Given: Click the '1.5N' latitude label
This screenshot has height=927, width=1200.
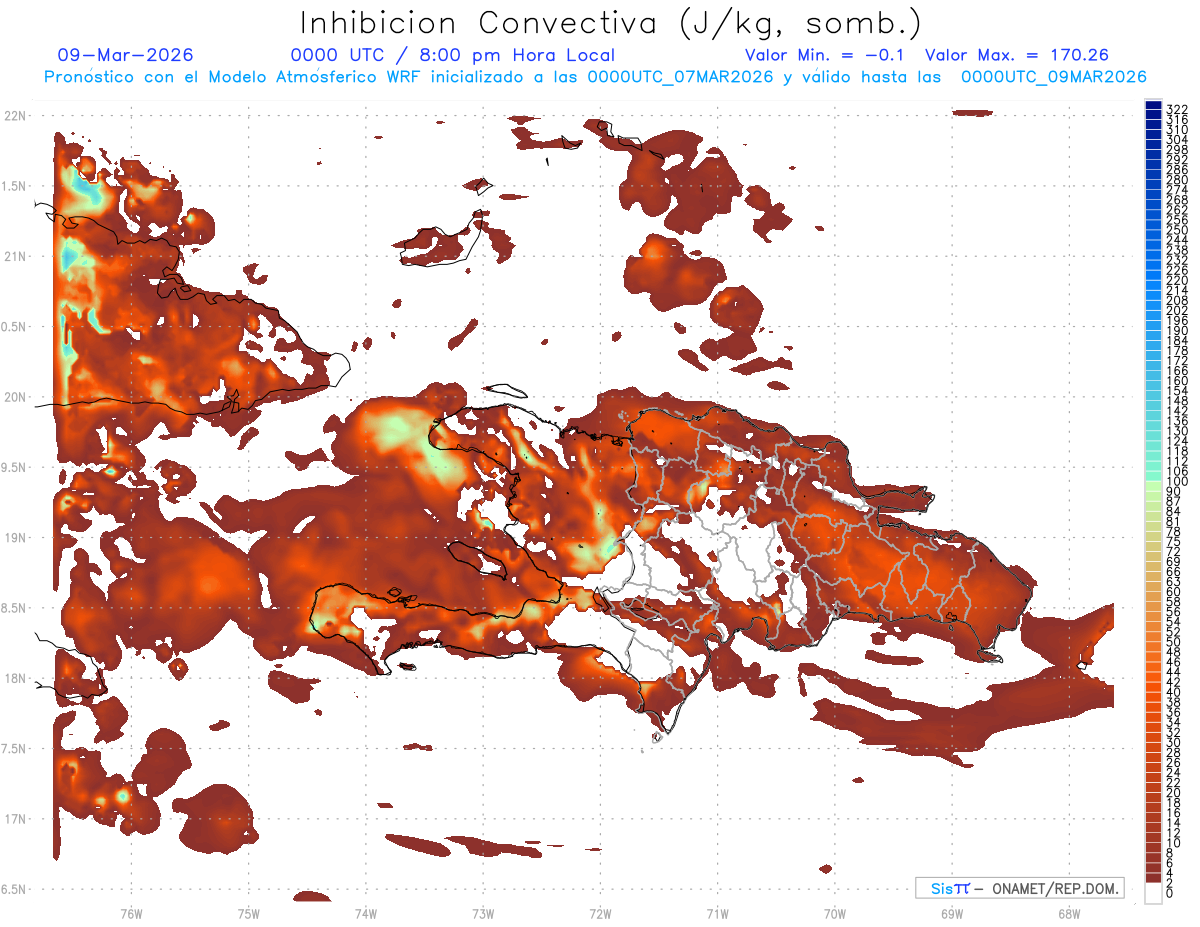Looking at the screenshot, I should [15, 186].
